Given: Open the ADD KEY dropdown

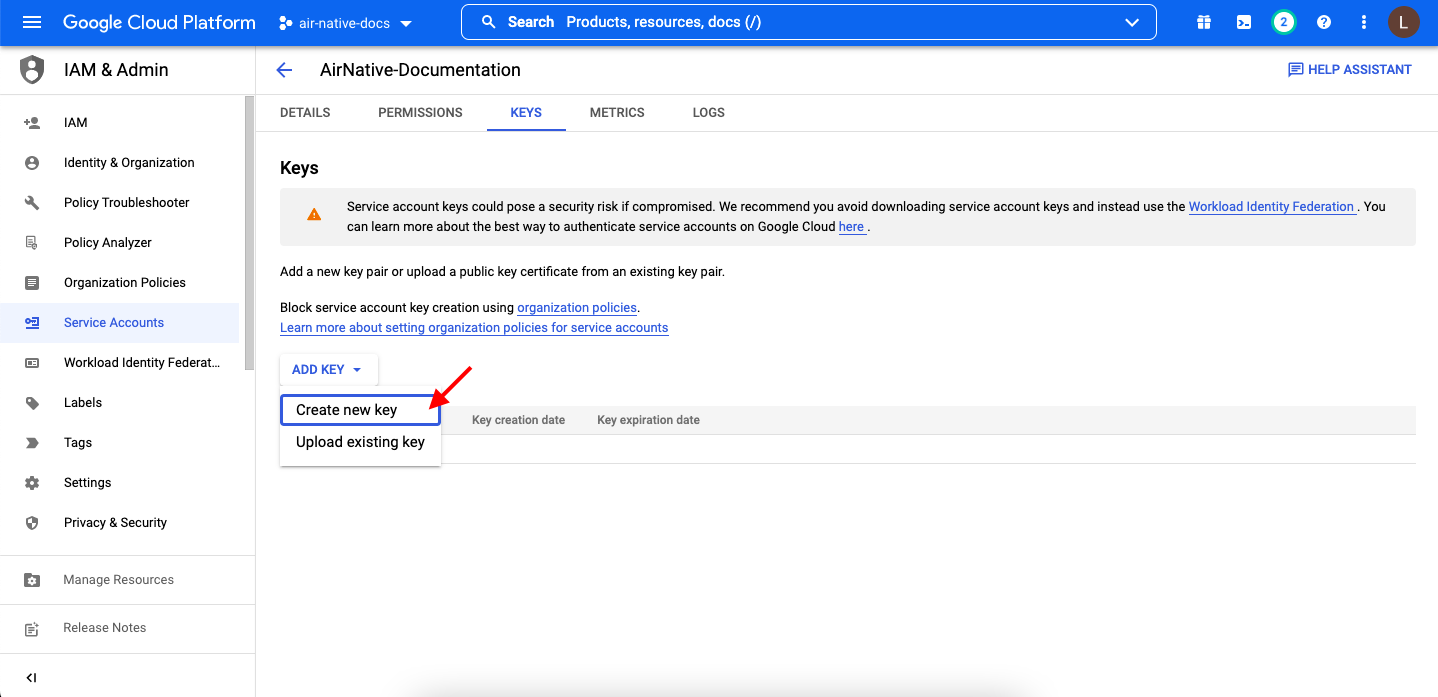Looking at the screenshot, I should [327, 370].
